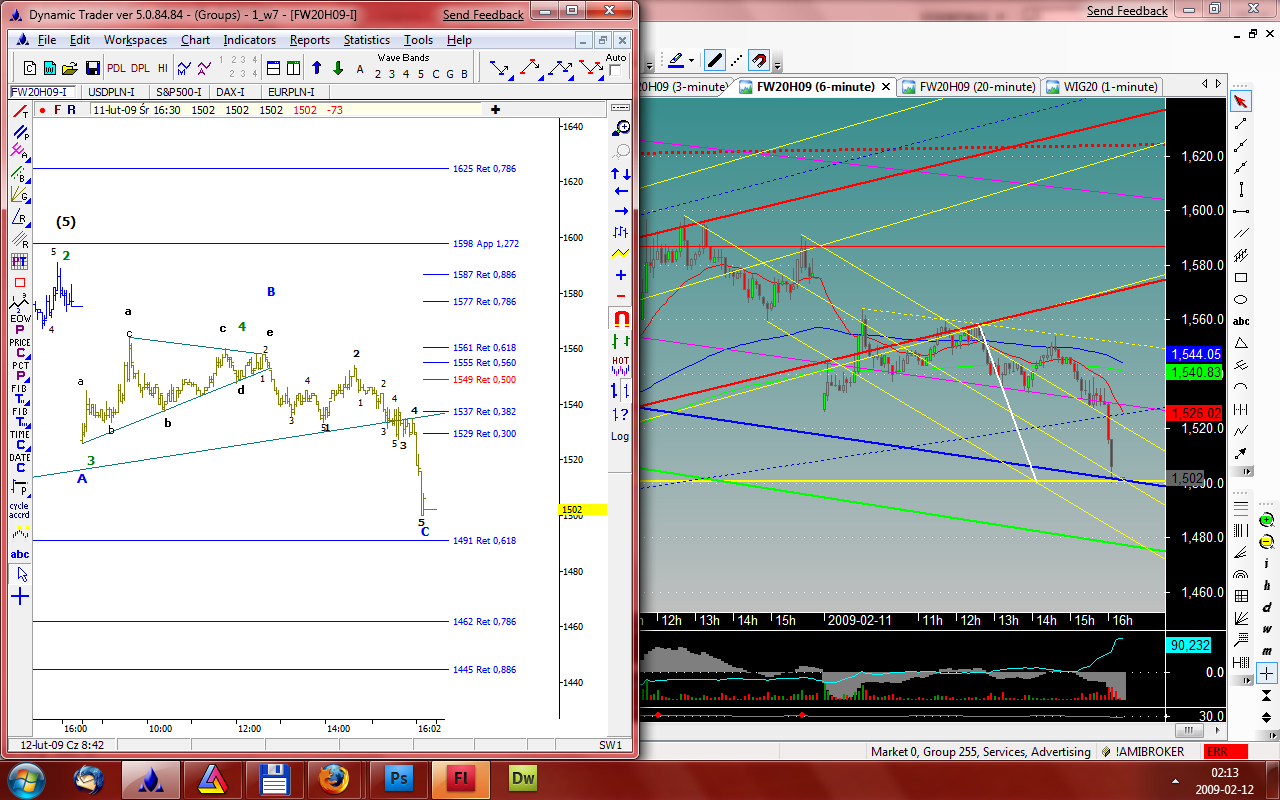The height and width of the screenshot is (800, 1280).
Task: Toggle the Log scale button
Action: [x=620, y=436]
